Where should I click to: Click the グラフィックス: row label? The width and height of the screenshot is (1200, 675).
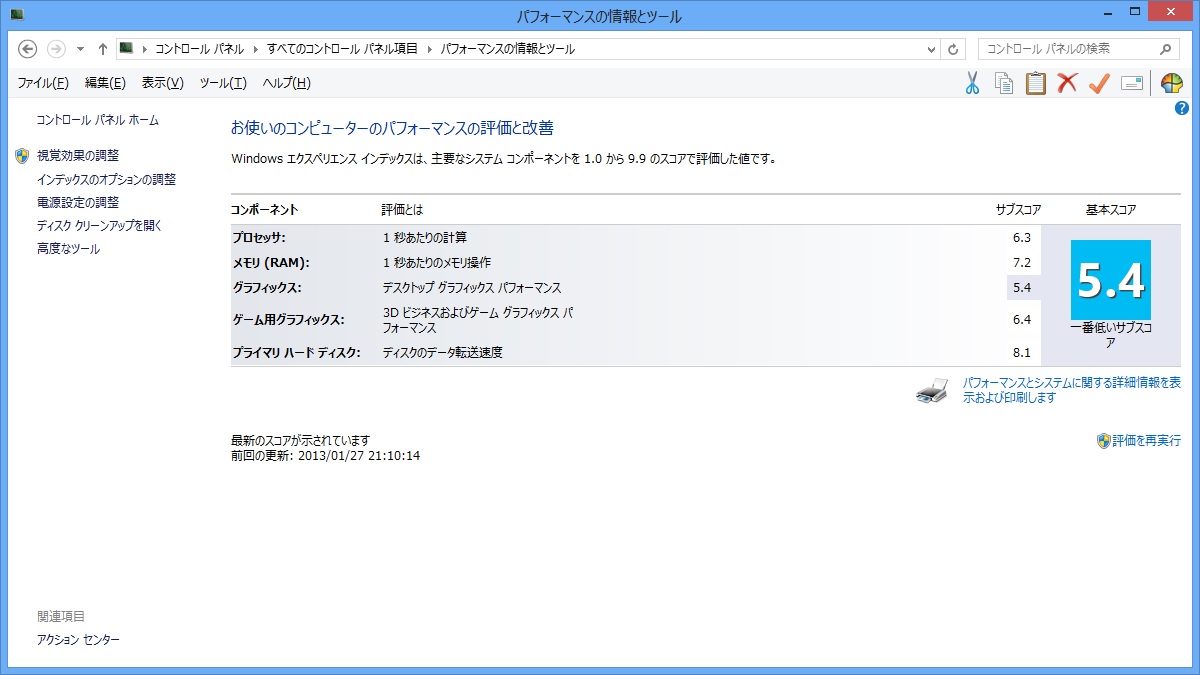pyautogui.click(x=267, y=288)
